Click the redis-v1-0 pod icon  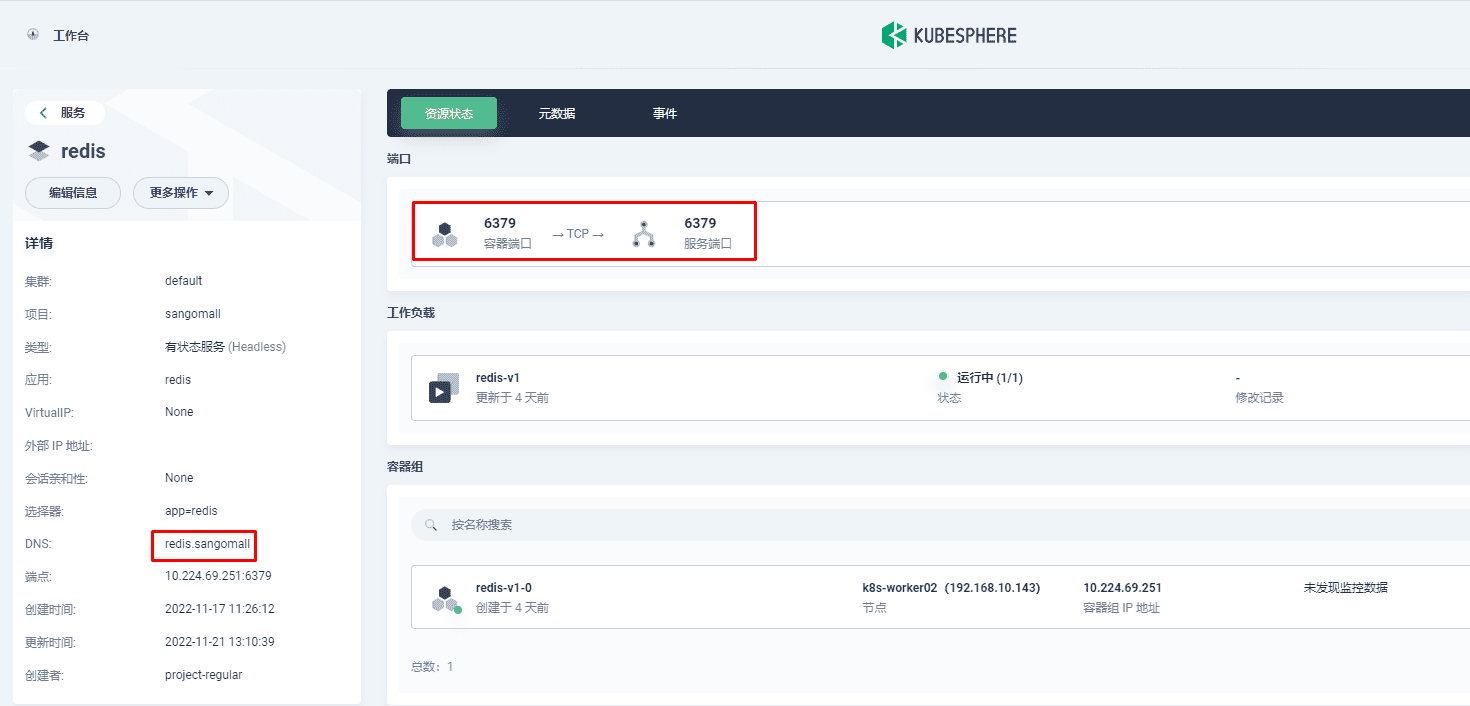(446, 599)
